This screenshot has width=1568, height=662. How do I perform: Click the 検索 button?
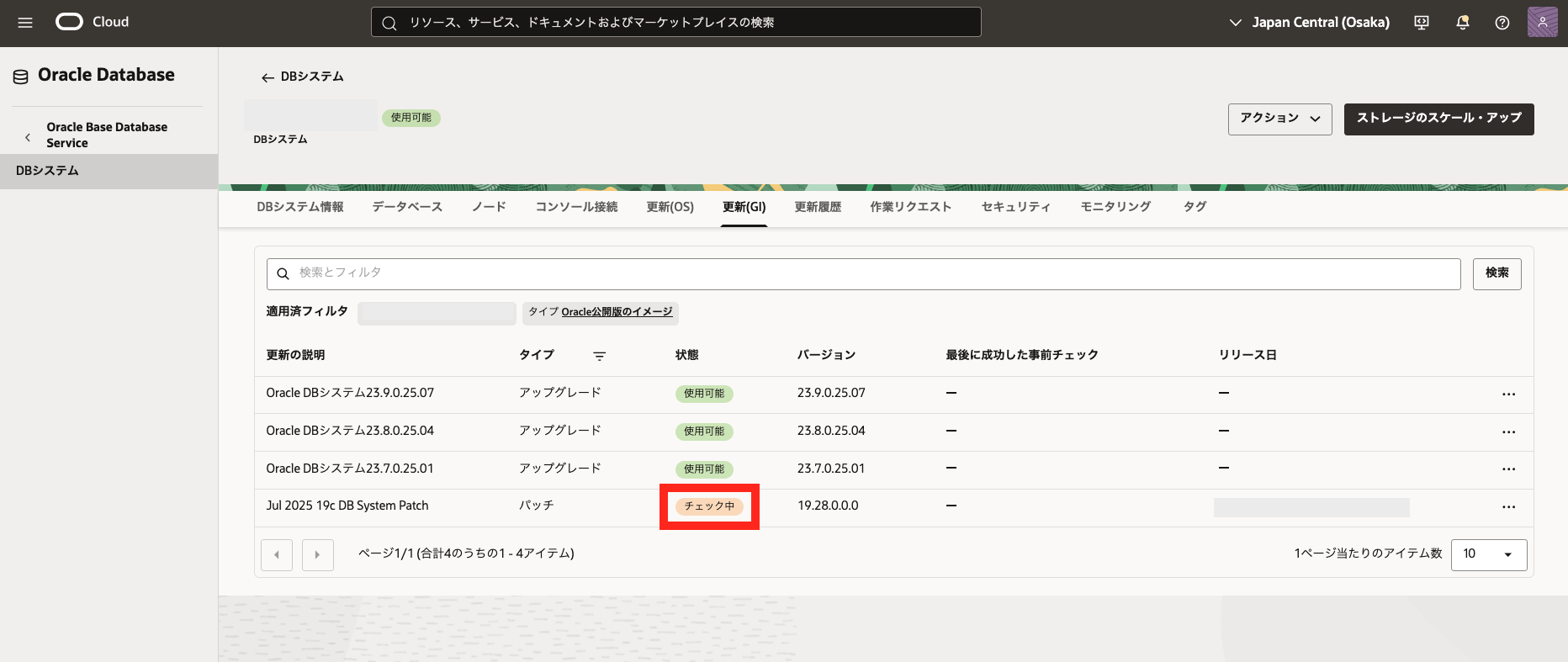pos(1496,273)
